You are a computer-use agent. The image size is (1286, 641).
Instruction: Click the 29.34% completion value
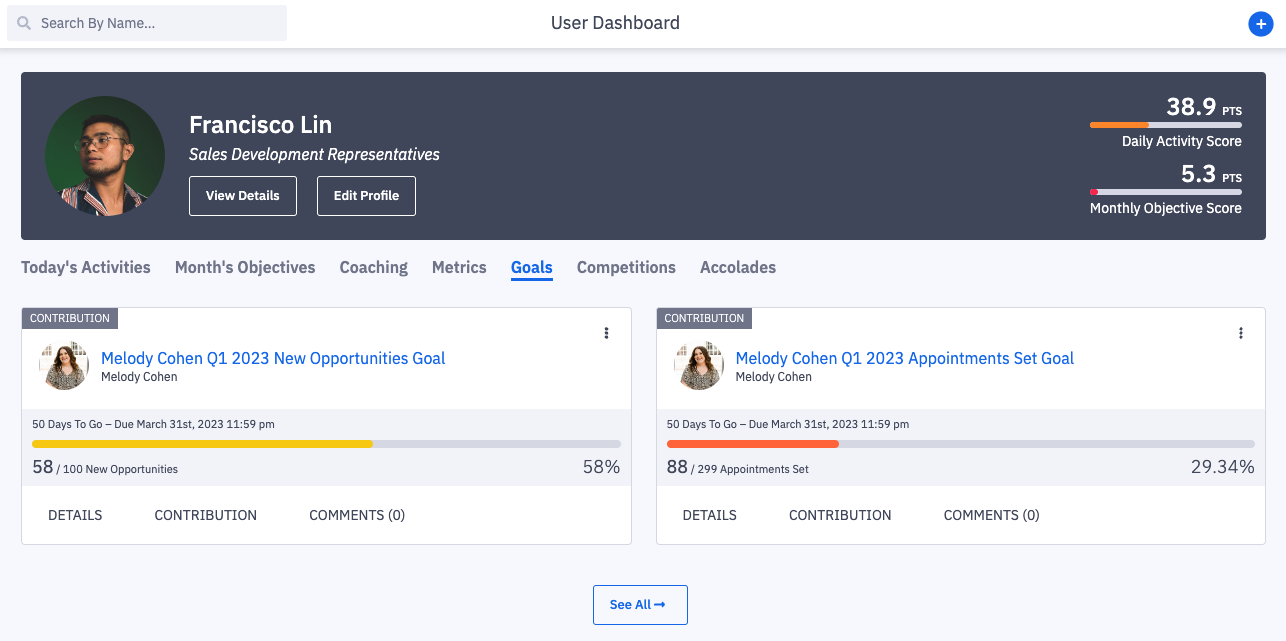(1223, 467)
